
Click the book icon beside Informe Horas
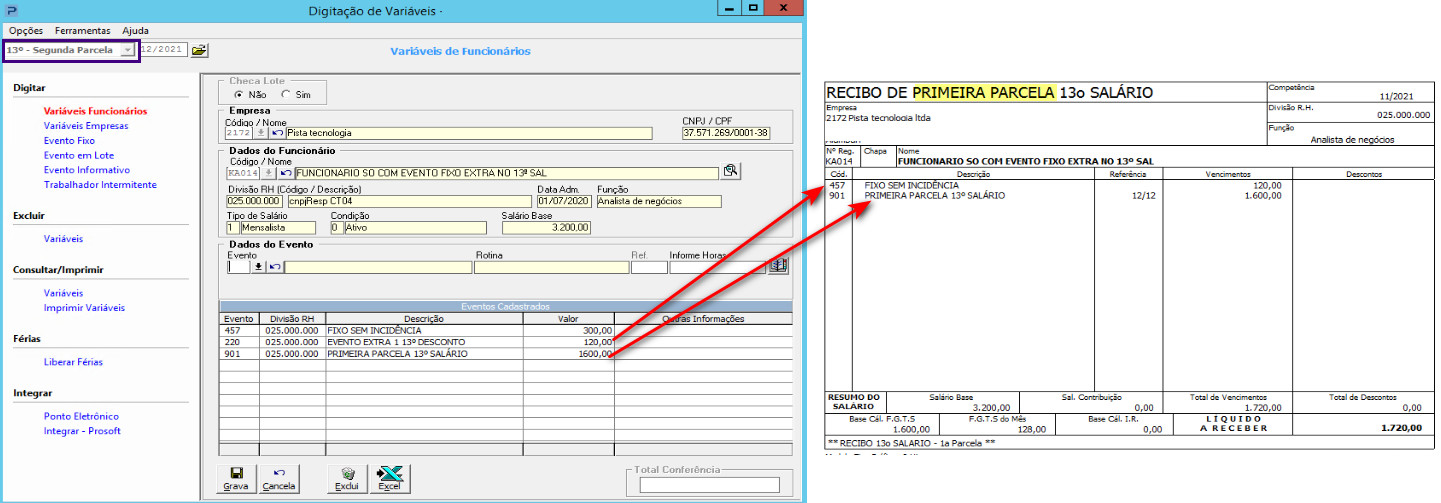778,266
